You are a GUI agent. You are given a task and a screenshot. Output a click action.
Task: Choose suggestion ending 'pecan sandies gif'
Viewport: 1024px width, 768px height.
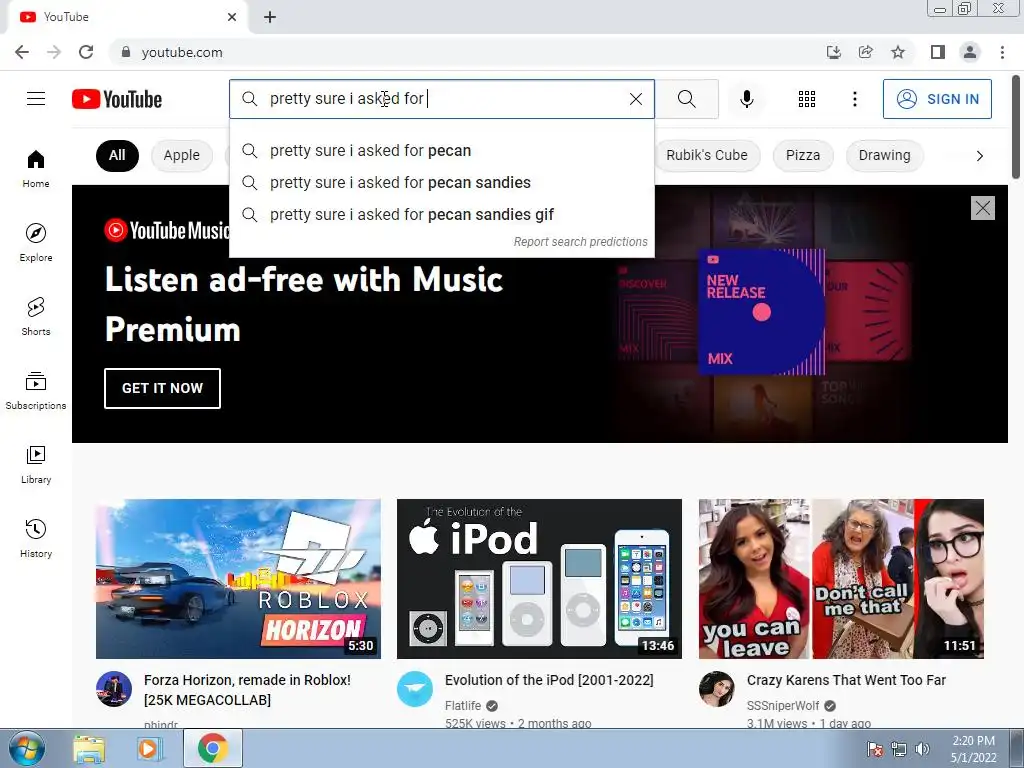441,214
